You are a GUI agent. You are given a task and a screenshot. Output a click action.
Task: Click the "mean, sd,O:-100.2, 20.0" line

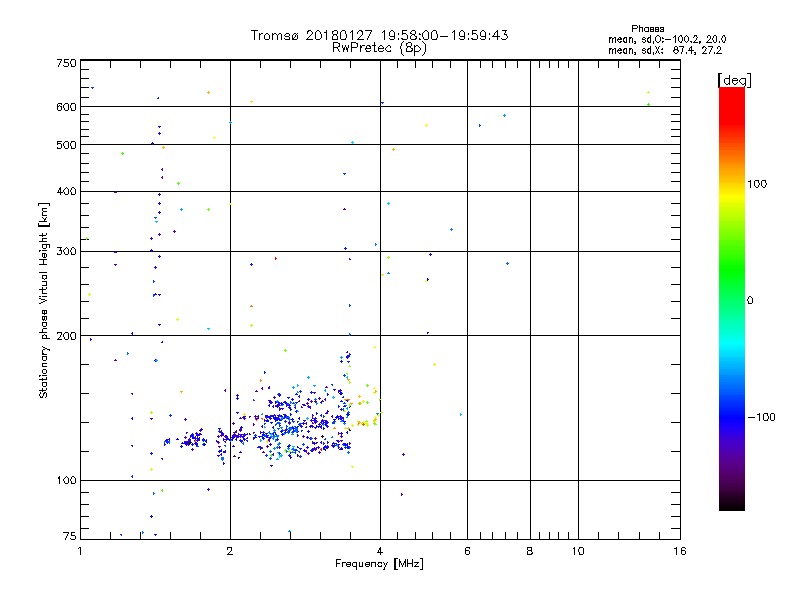pyautogui.click(x=667, y=39)
